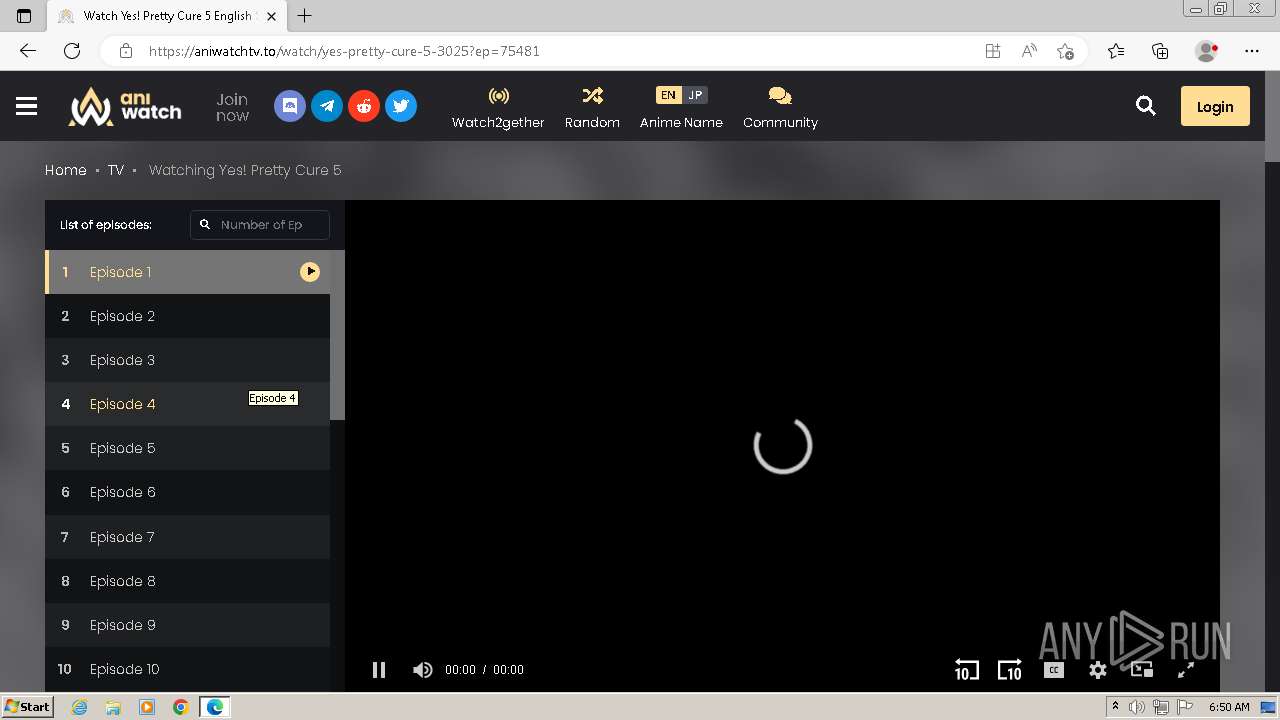Image resolution: width=1280 pixels, height=720 pixels.
Task: Add page to favorites star
Action: [x=1065, y=51]
